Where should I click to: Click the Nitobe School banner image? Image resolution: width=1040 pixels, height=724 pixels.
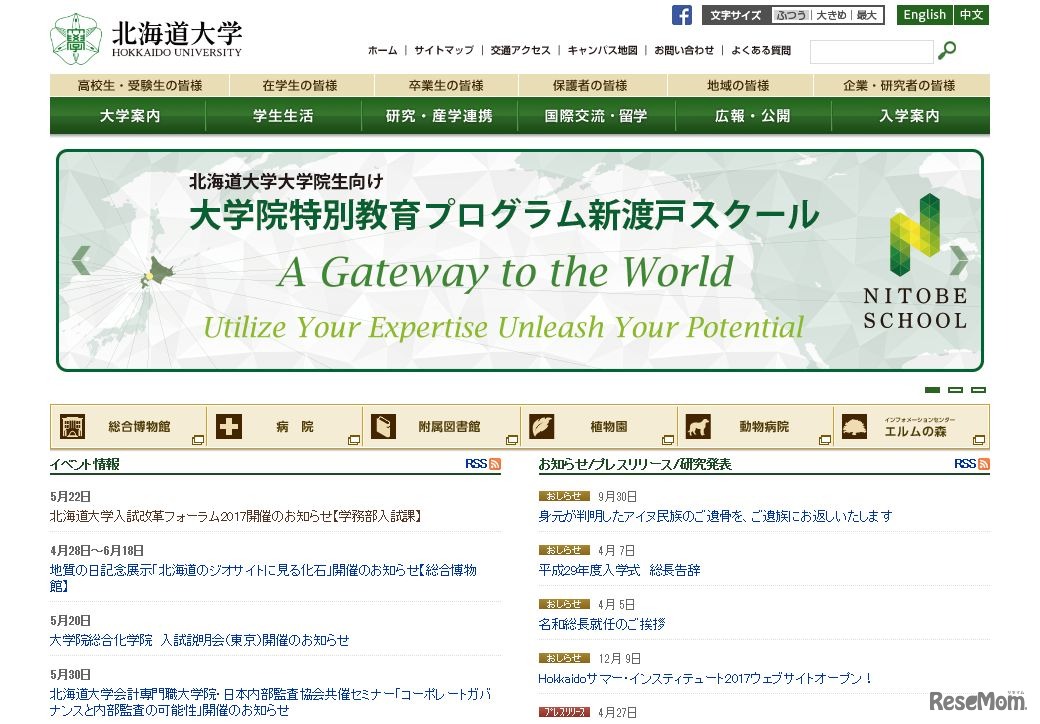tap(520, 261)
